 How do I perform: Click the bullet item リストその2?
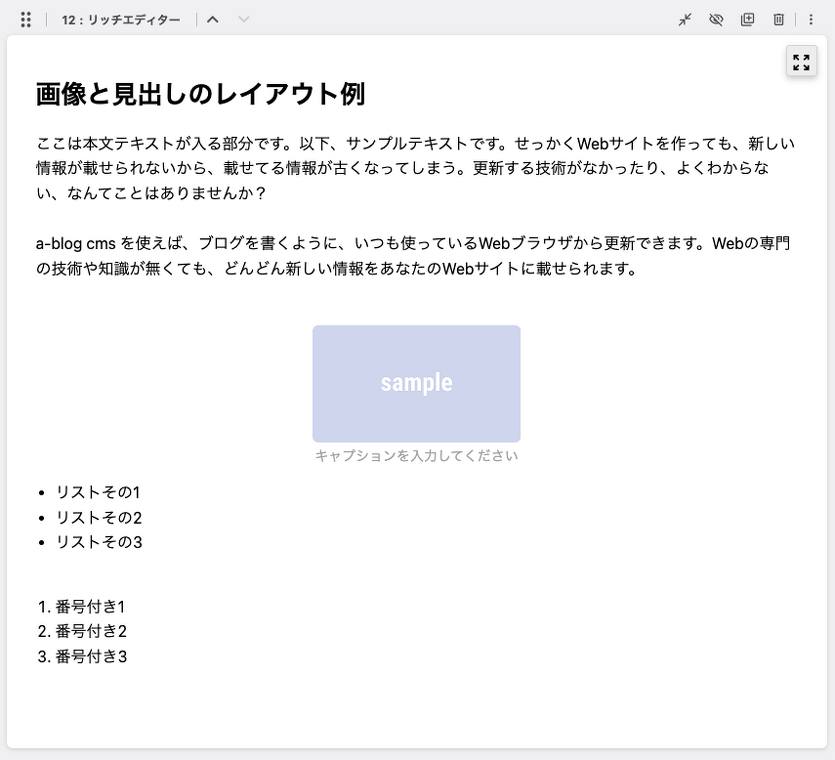[x=98, y=517]
